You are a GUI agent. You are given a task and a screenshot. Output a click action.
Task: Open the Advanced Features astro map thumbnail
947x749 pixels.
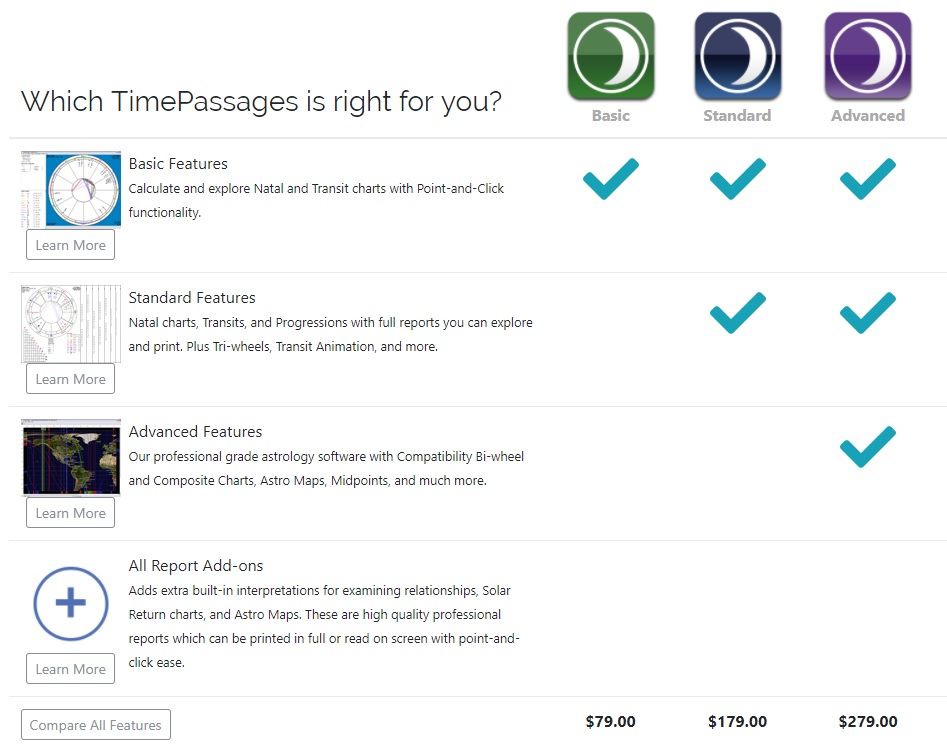(x=71, y=458)
